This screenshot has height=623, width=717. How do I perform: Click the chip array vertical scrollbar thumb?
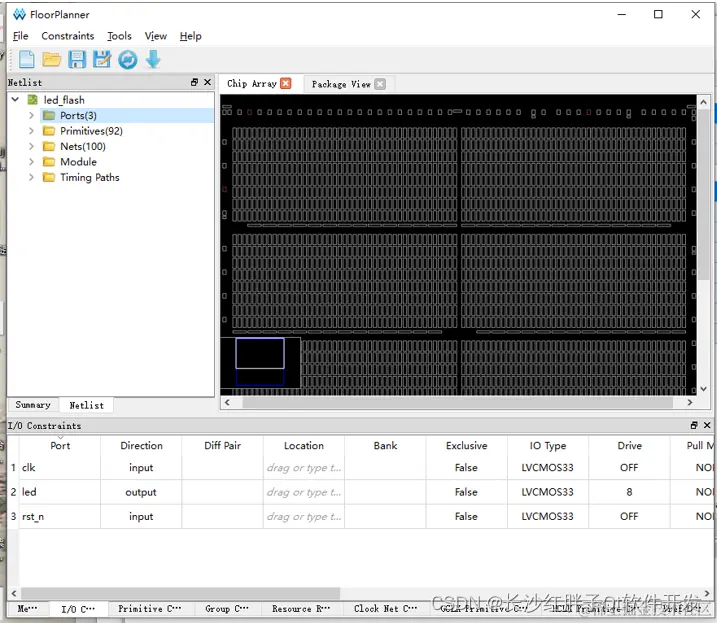pyautogui.click(x=703, y=193)
